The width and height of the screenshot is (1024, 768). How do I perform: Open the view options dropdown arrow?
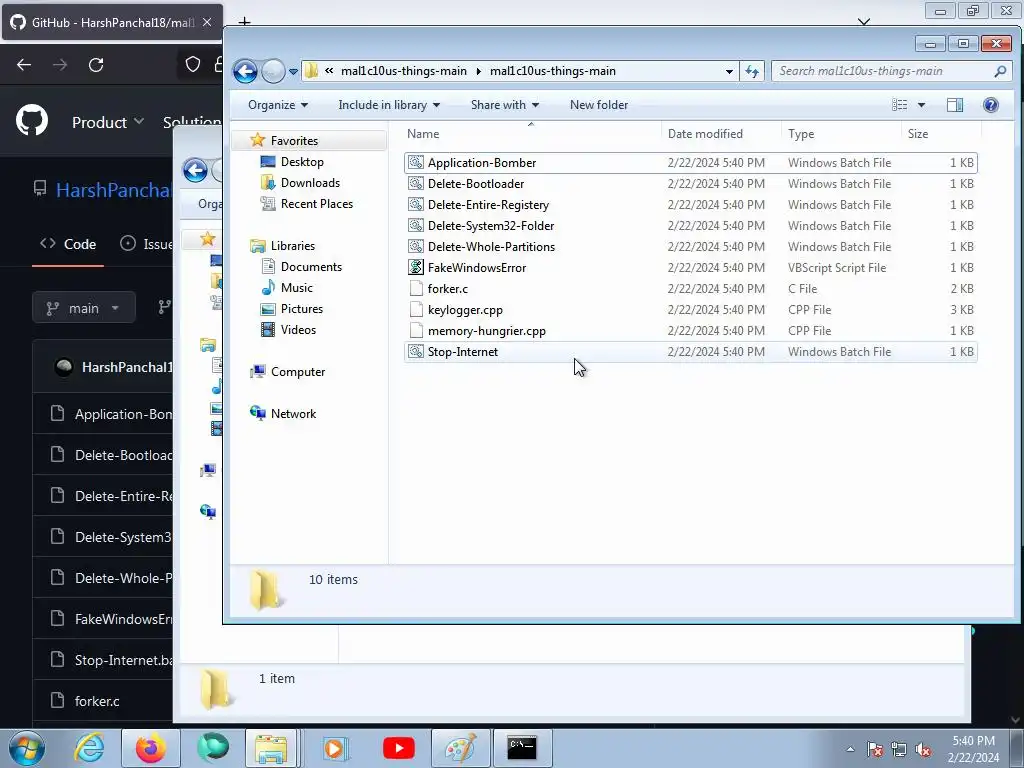[921, 105]
